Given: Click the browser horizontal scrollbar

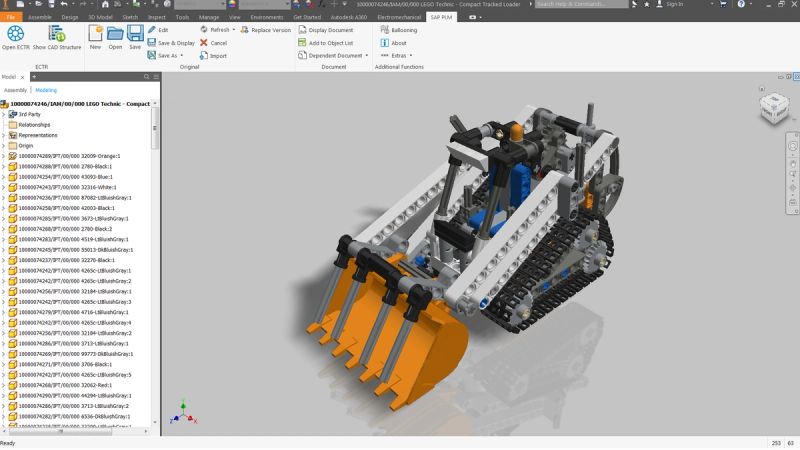Looking at the screenshot, I should coord(60,432).
